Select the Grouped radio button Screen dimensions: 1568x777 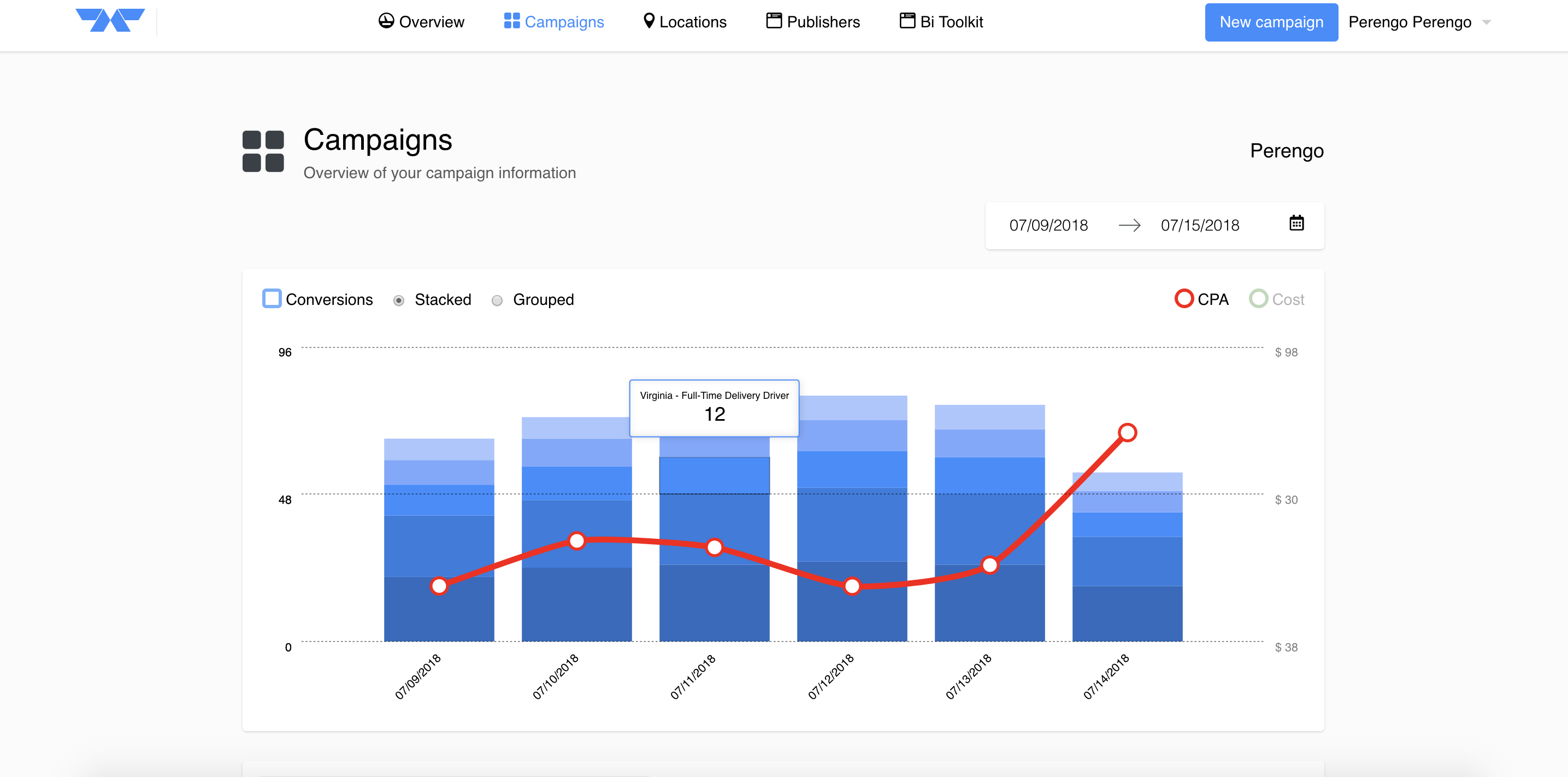pyautogui.click(x=497, y=300)
